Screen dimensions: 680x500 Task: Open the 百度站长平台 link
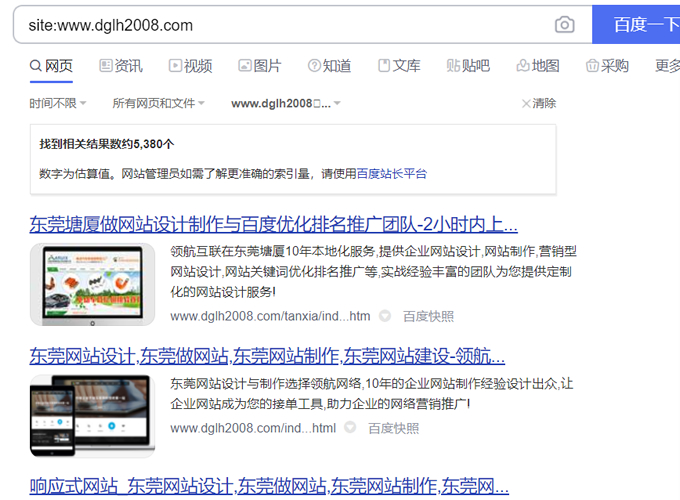pyautogui.click(x=392, y=174)
